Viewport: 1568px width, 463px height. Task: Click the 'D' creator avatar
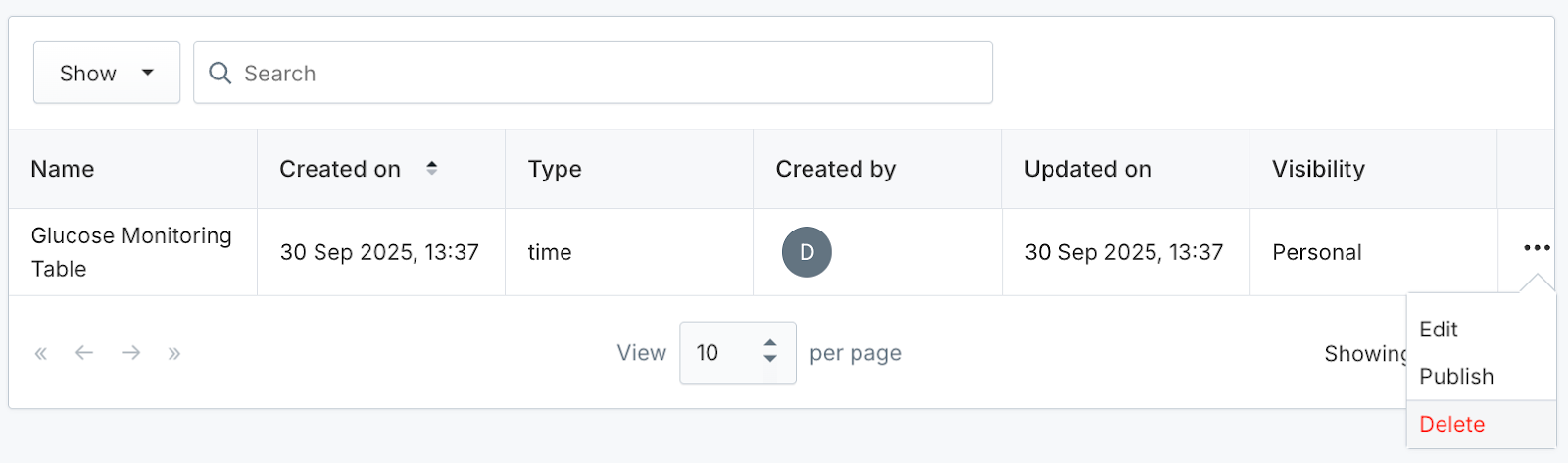click(807, 252)
